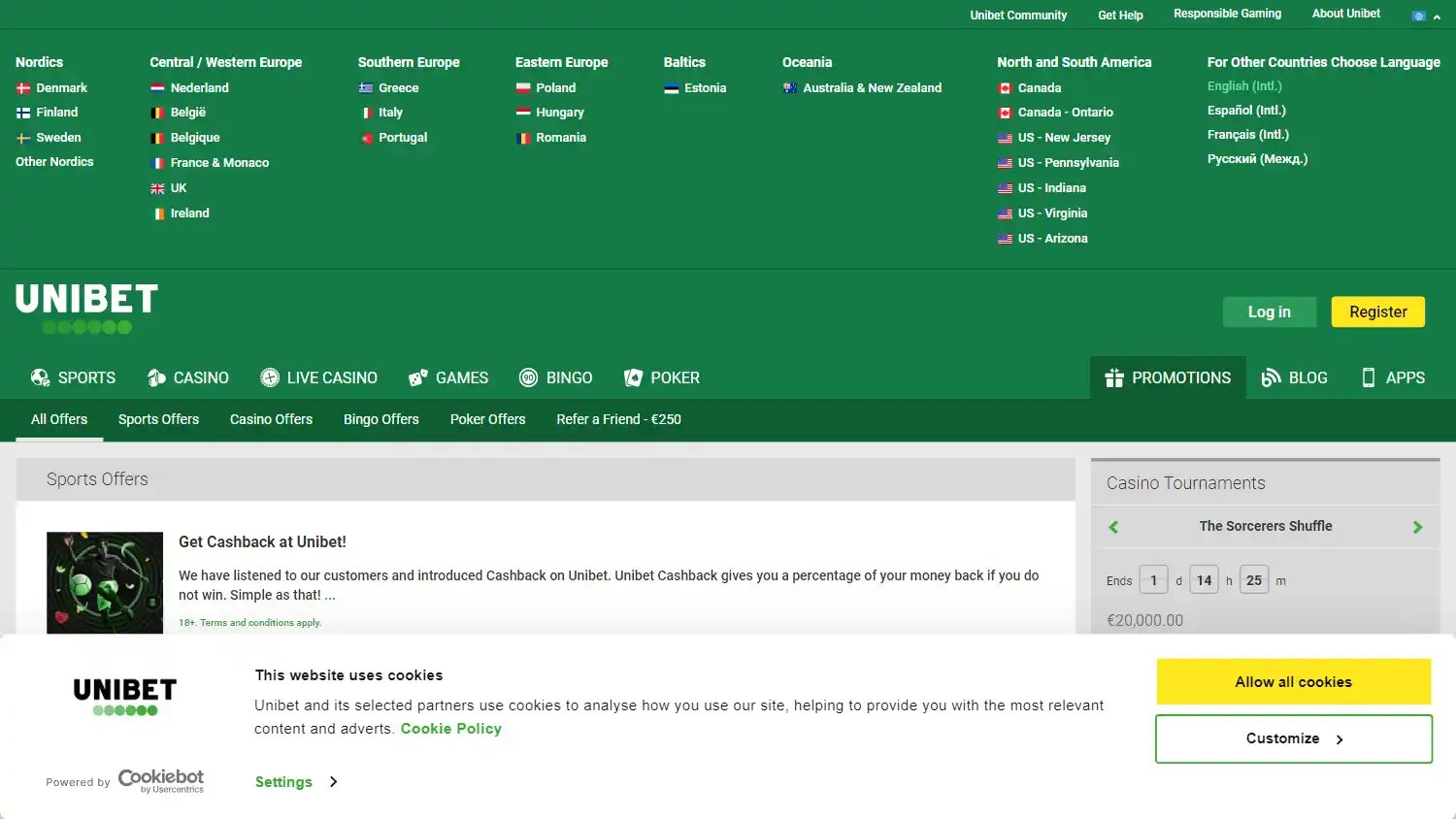Click the Estonia flag icon
The width and height of the screenshot is (1456, 819).
pos(672,88)
